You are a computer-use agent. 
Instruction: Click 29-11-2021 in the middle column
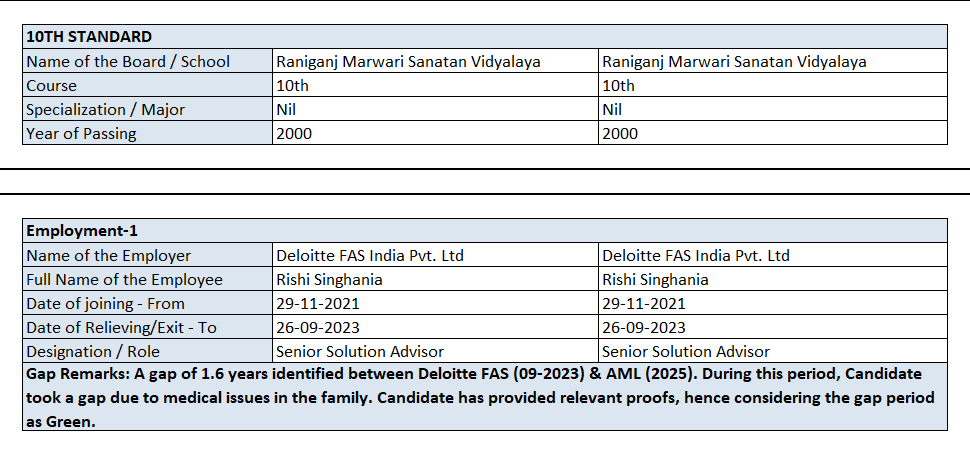pos(317,303)
